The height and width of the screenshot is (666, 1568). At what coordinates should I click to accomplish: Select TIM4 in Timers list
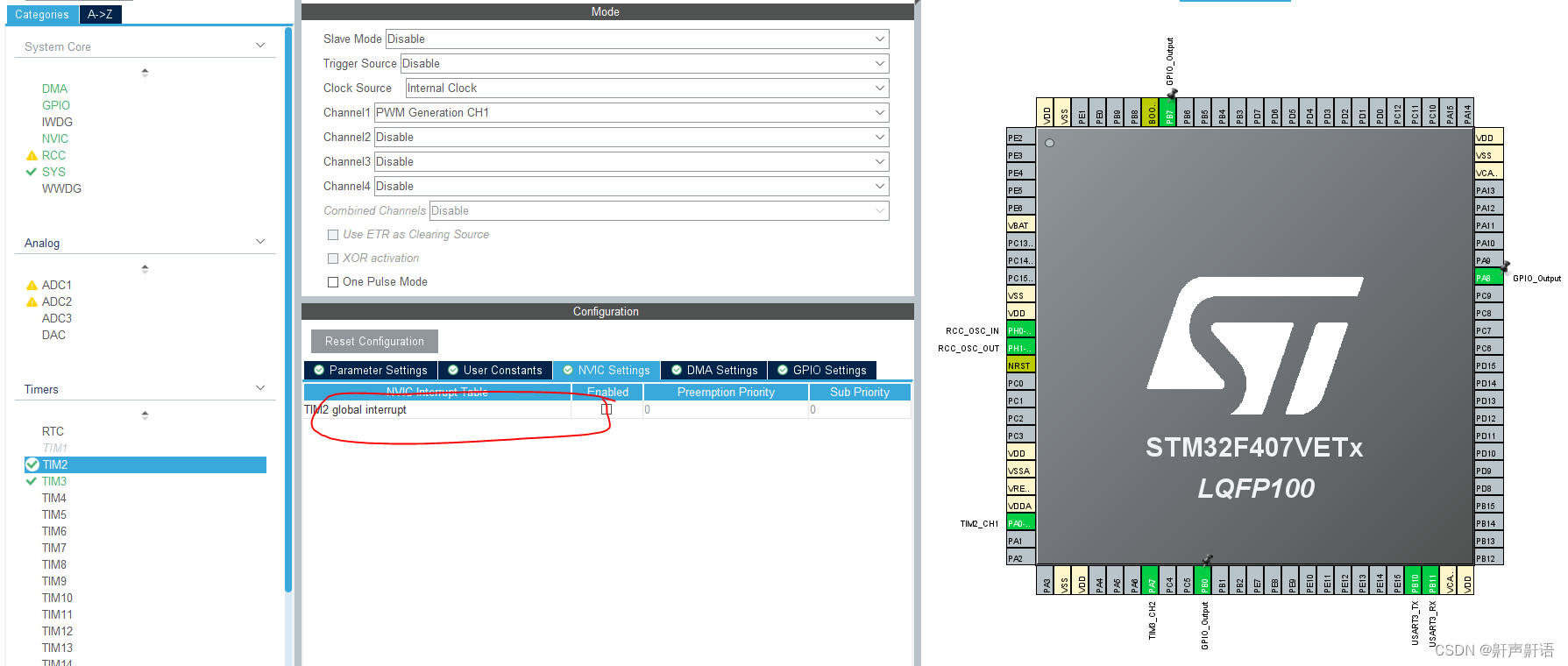pos(54,498)
